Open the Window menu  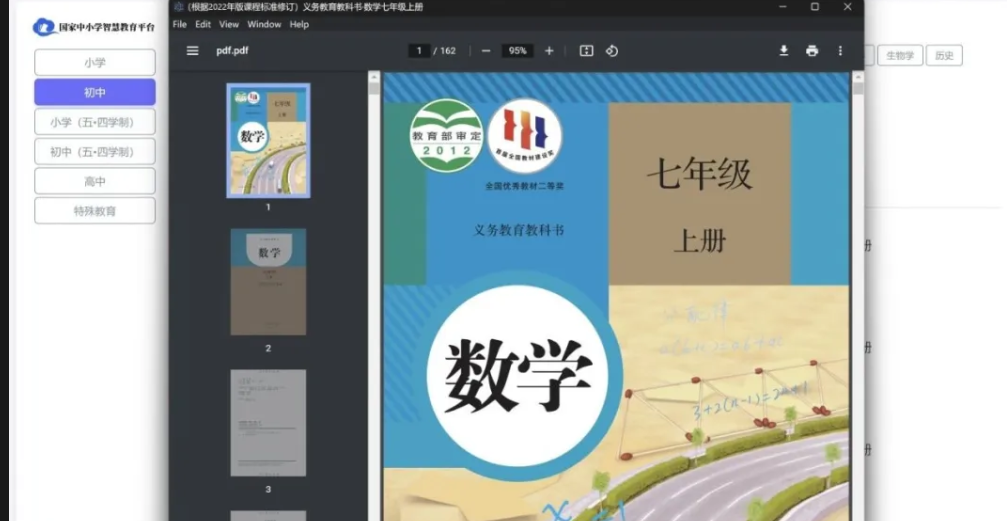(265, 24)
